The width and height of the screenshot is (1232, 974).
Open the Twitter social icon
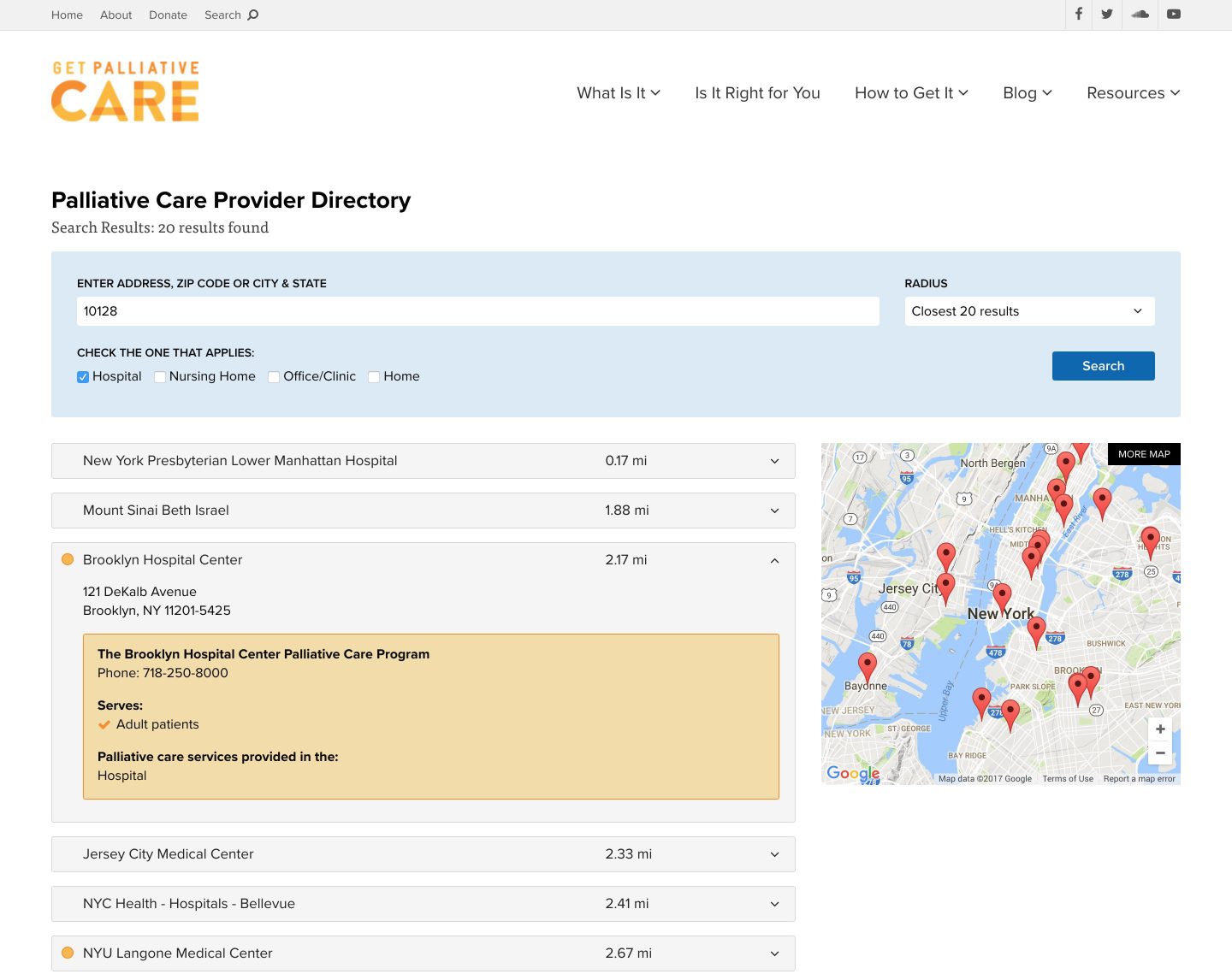pyautogui.click(x=1107, y=15)
